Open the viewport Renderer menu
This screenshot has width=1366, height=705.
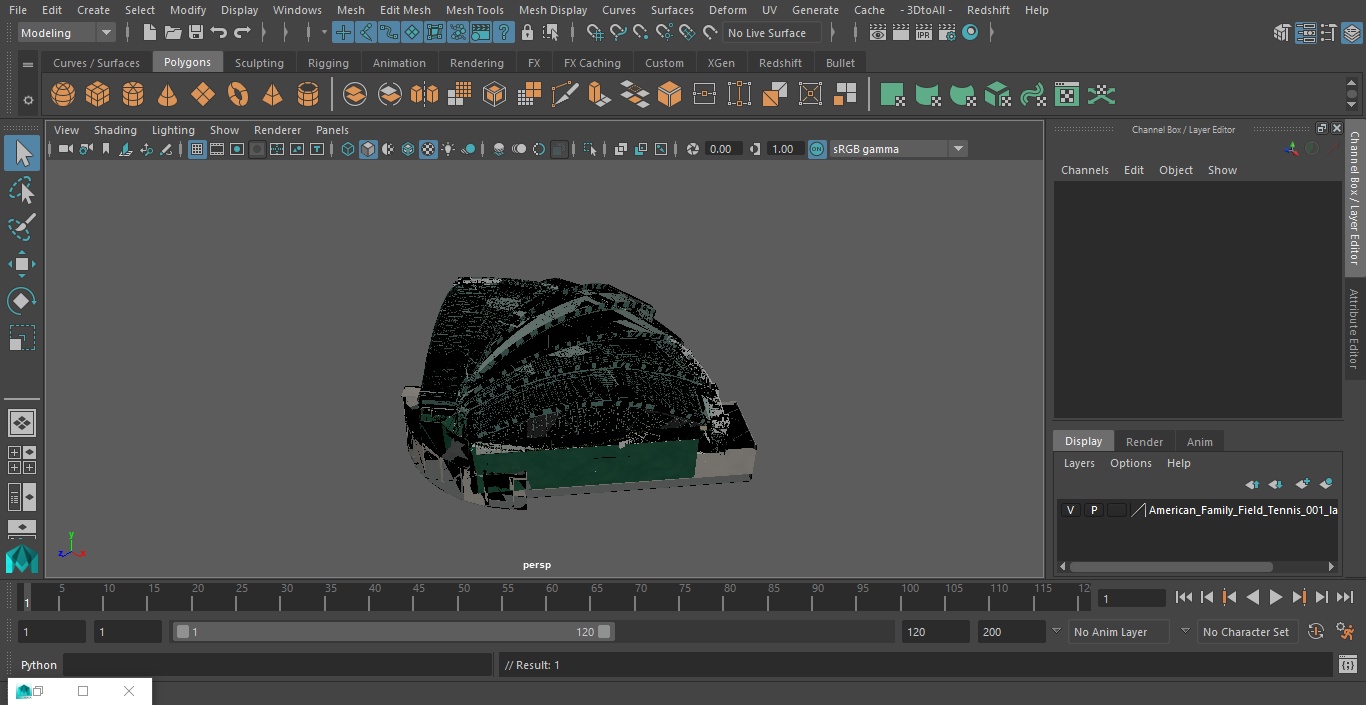click(277, 130)
